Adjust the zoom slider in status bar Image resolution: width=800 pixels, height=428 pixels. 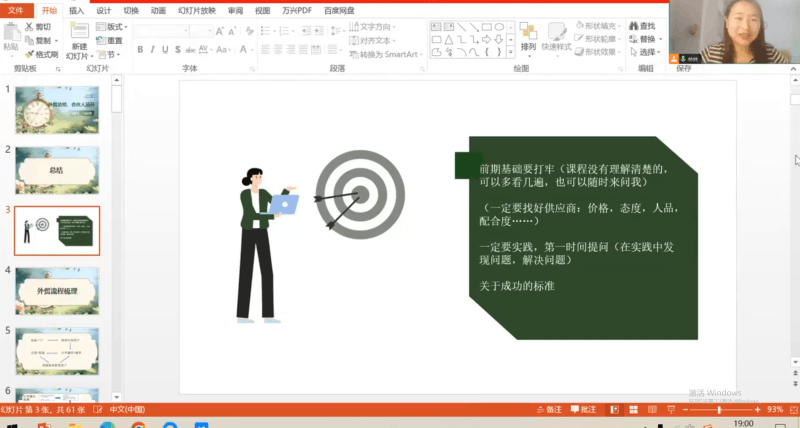point(718,410)
